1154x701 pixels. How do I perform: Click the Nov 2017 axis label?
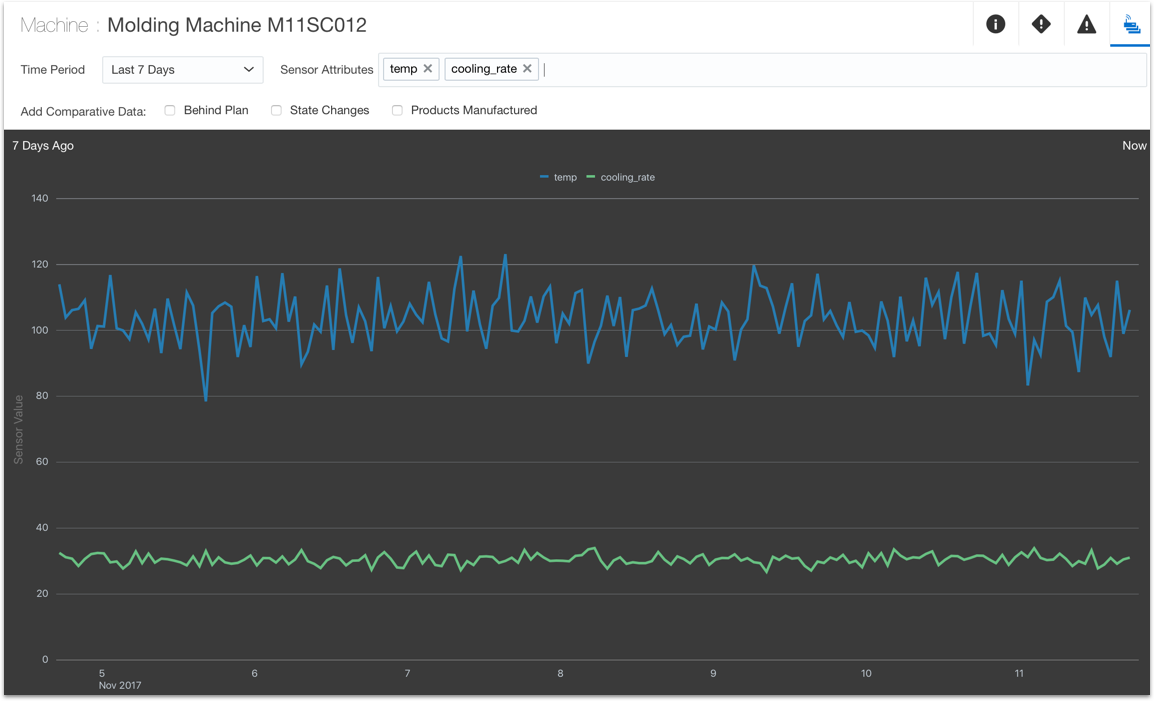coord(120,686)
